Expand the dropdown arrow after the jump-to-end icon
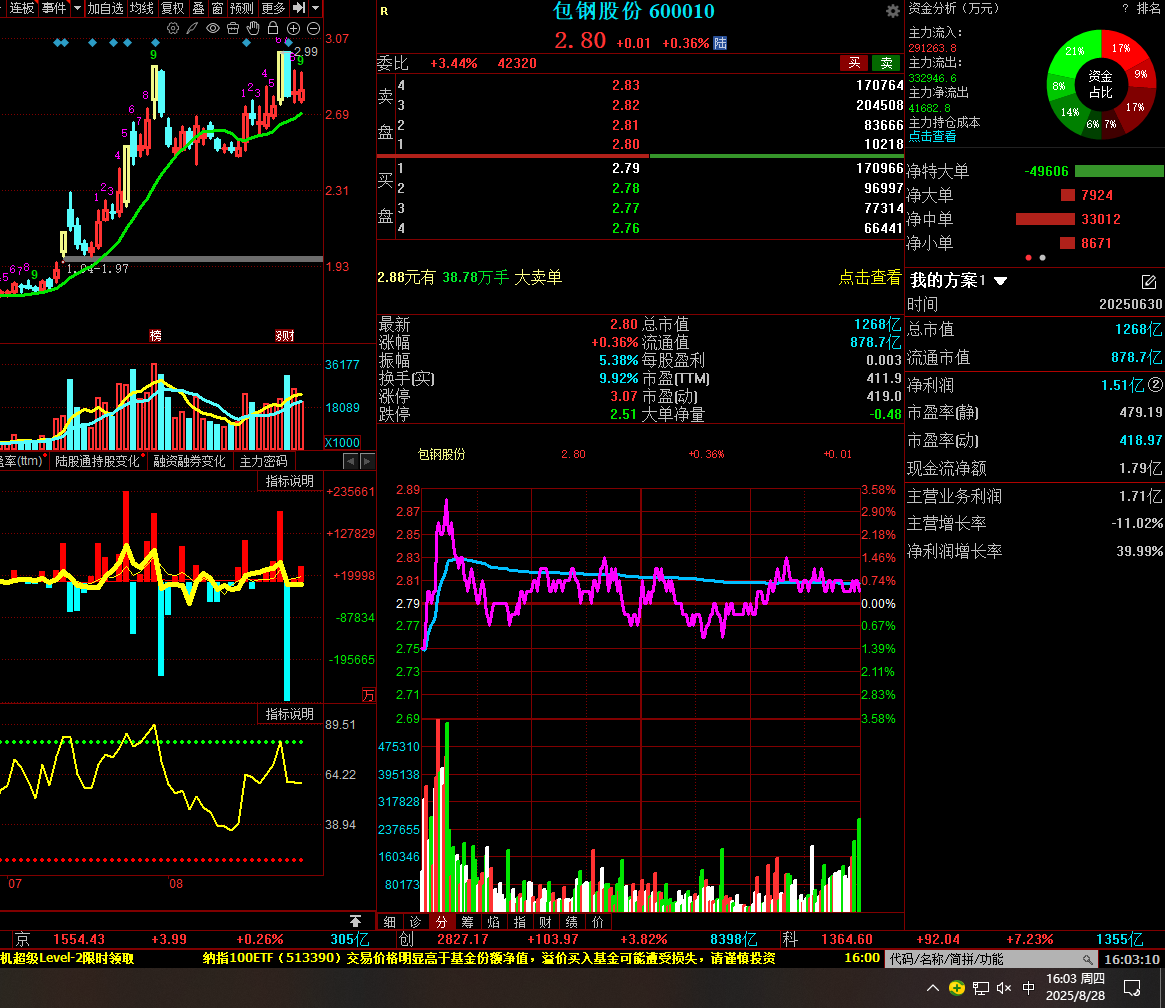The width and height of the screenshot is (1165, 1008). tap(316, 8)
